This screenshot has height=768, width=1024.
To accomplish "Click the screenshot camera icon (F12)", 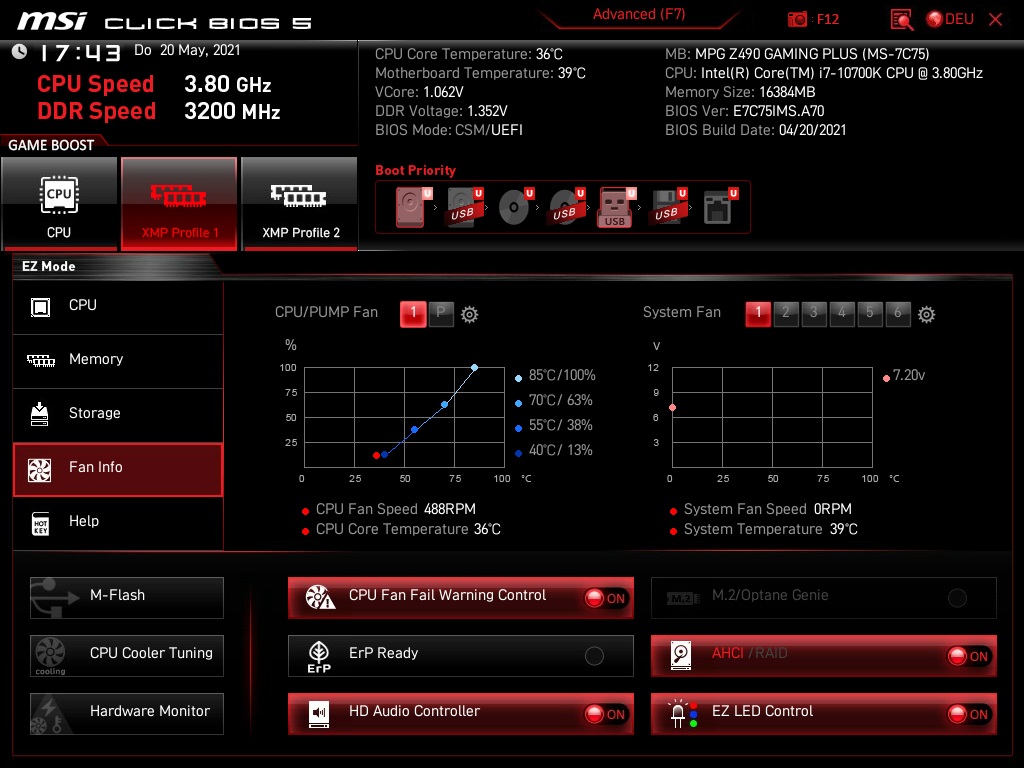I will click(797, 20).
